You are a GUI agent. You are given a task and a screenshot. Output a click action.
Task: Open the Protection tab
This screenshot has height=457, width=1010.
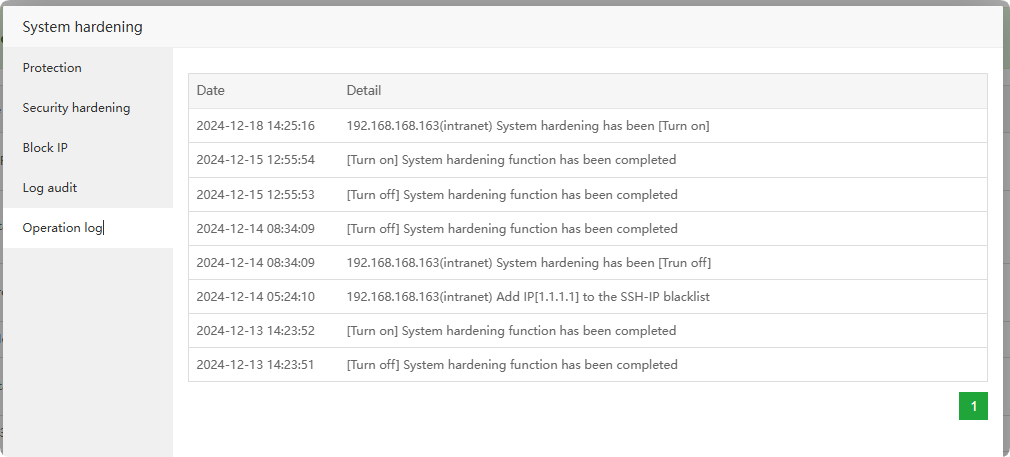click(52, 68)
